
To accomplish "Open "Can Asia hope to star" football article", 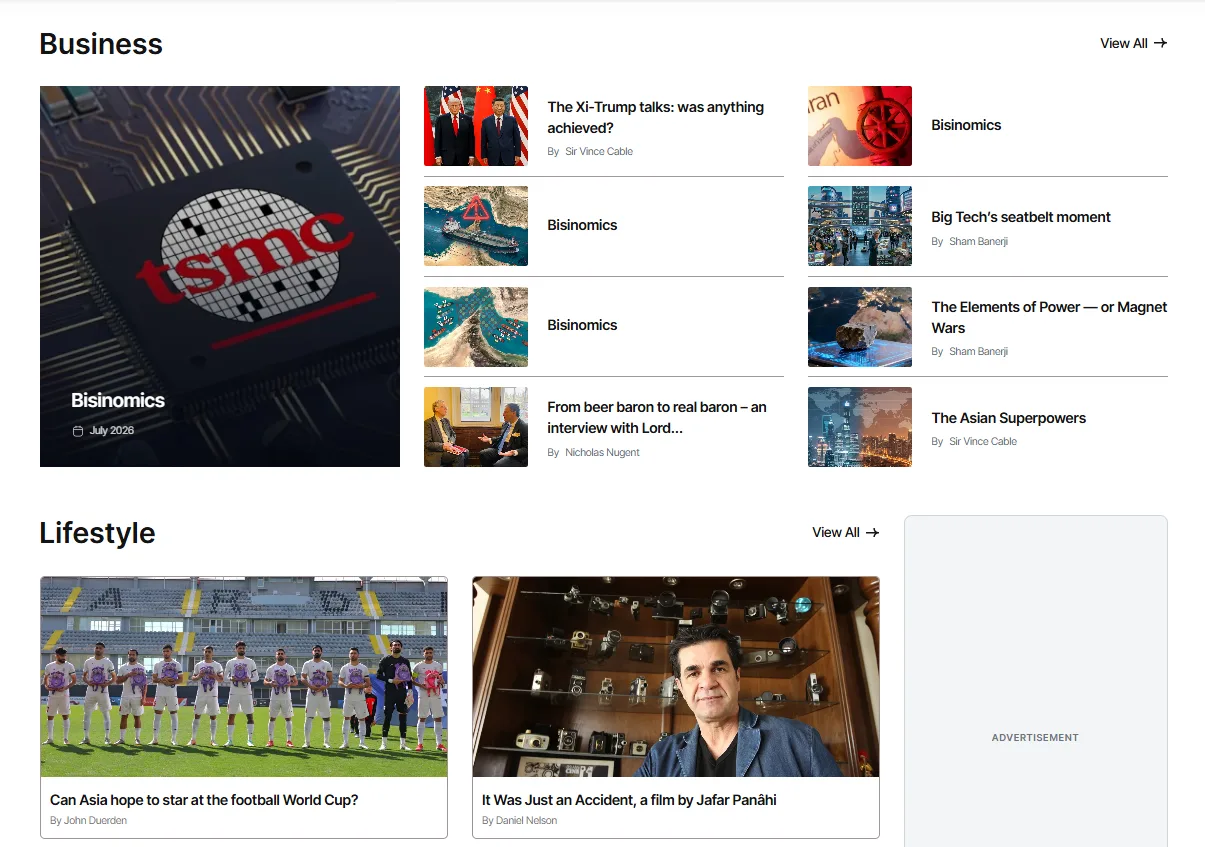I will click(x=204, y=800).
